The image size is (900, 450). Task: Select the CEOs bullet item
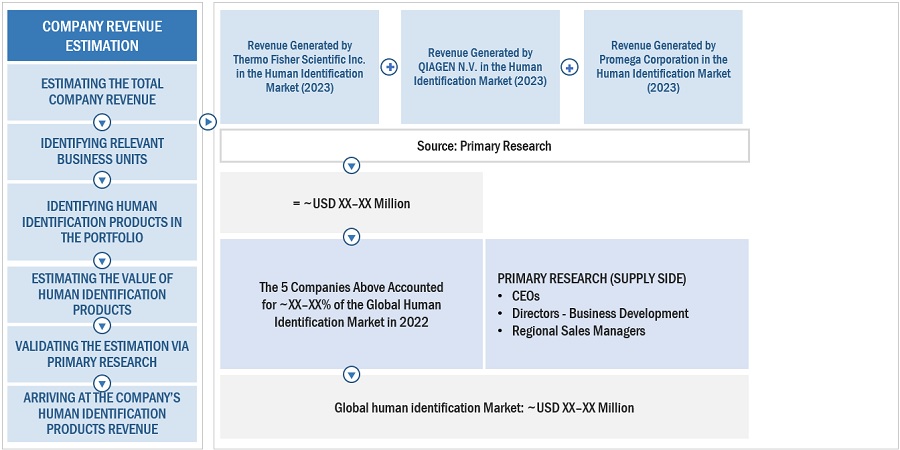[525, 296]
